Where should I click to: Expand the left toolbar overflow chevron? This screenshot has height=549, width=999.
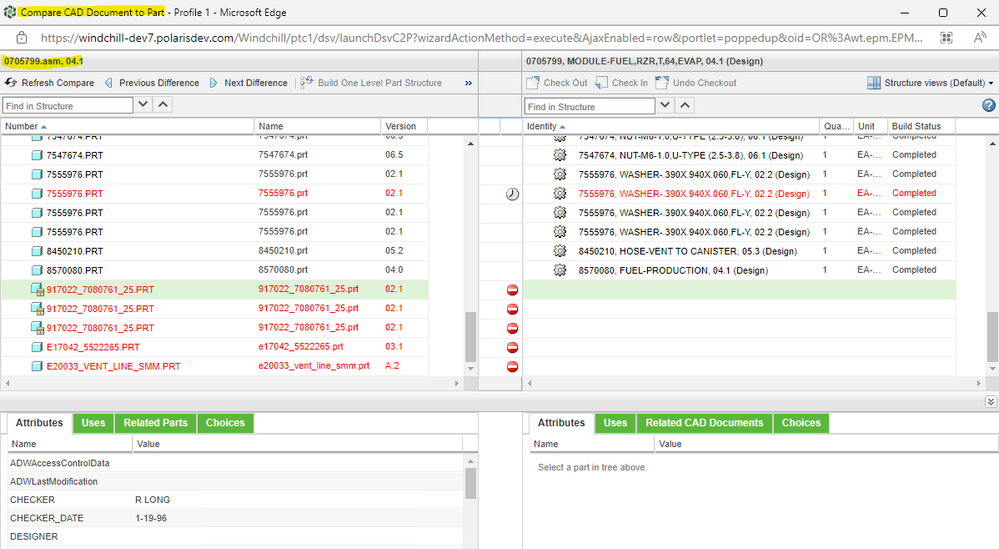coord(469,83)
